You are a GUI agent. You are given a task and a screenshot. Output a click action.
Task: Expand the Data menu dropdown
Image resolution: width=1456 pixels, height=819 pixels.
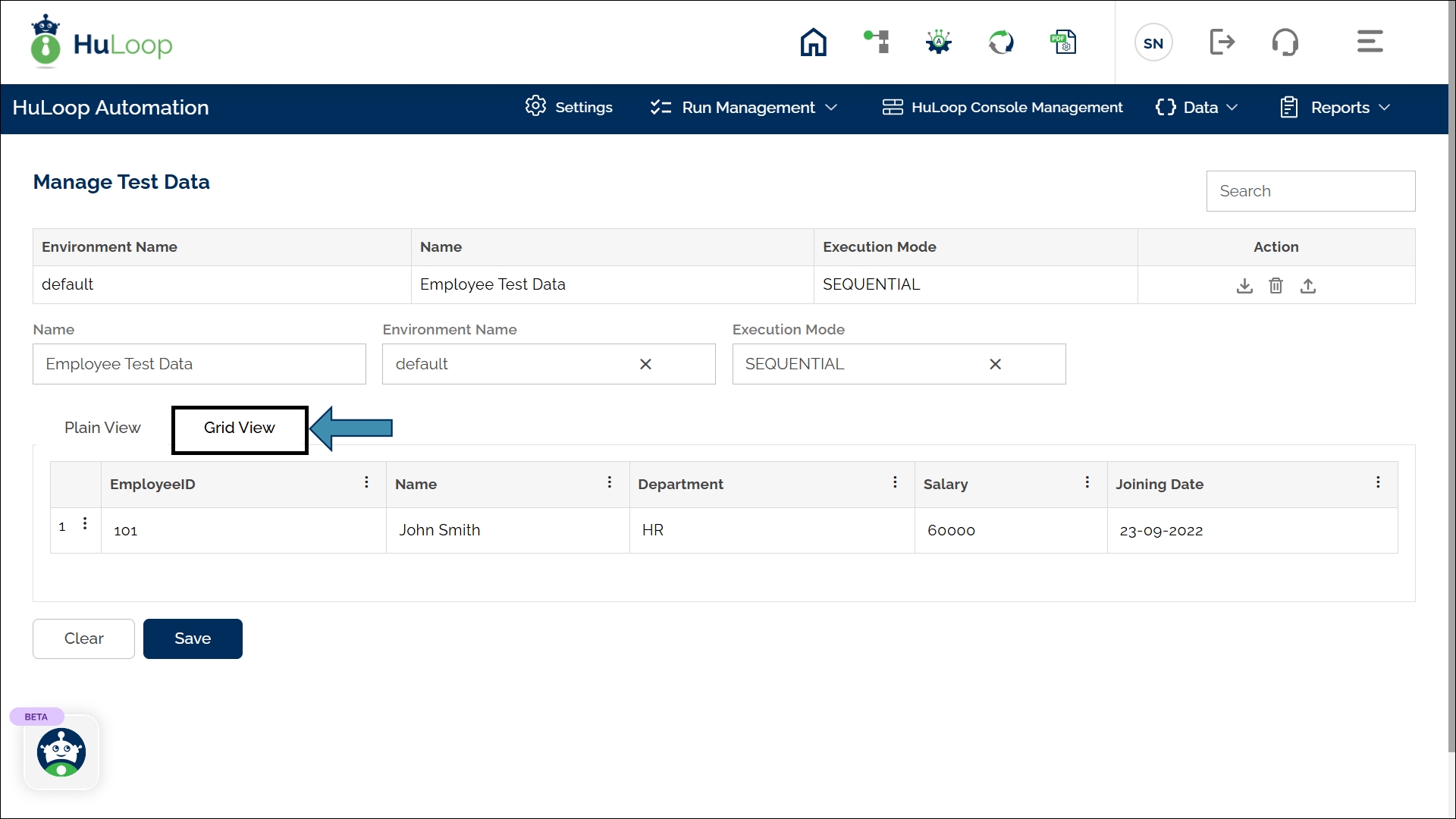pos(1197,108)
